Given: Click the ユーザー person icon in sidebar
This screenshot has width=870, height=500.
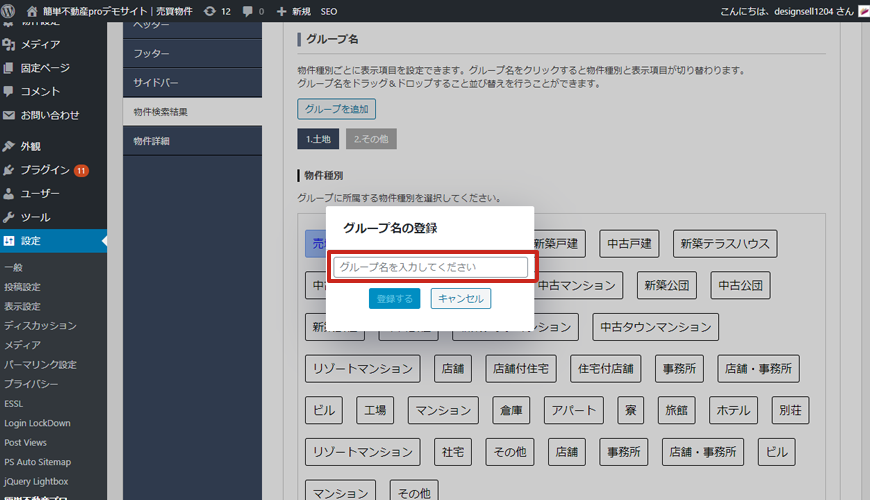Looking at the screenshot, I should pos(9,194).
